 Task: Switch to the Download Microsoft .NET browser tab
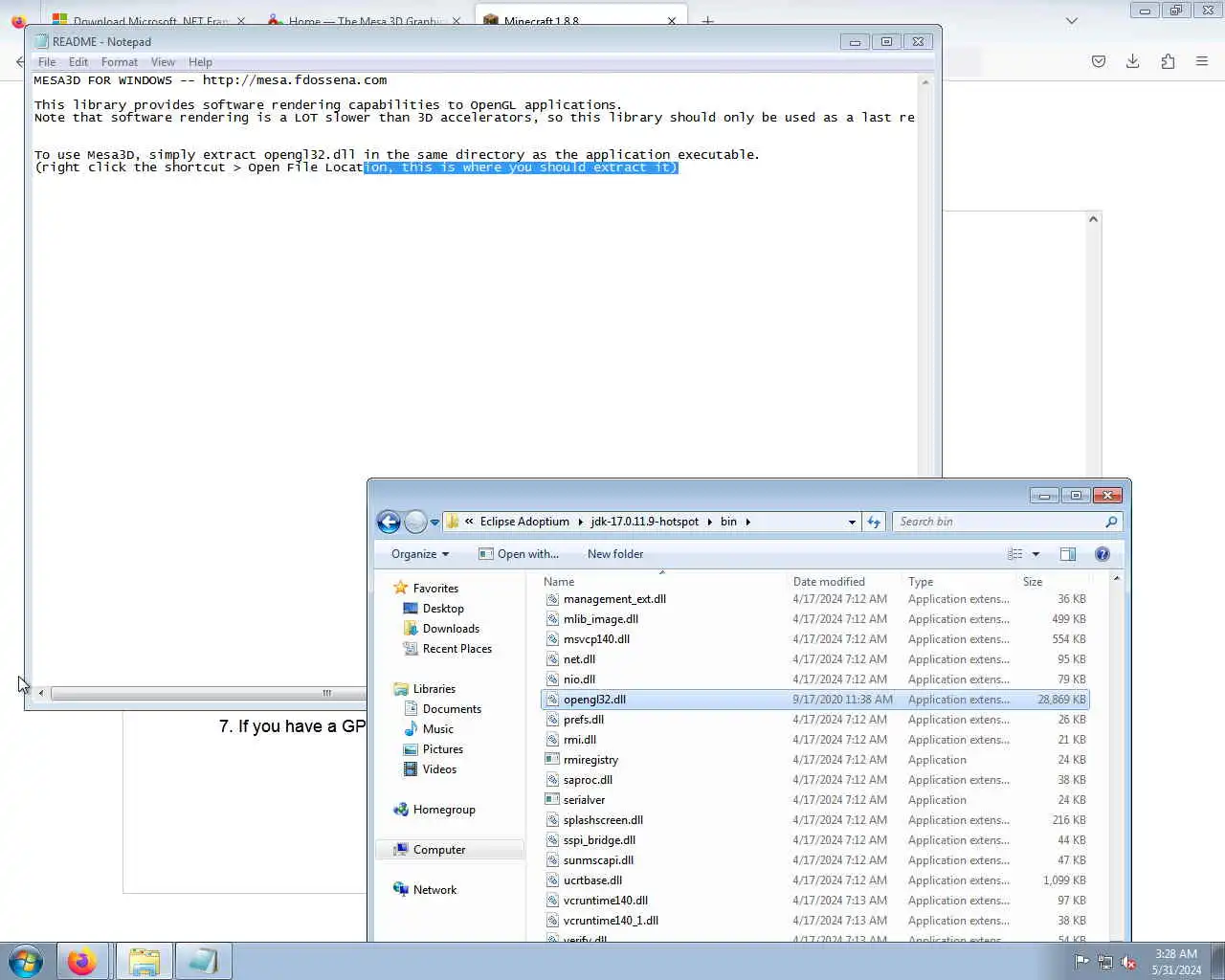(148, 20)
